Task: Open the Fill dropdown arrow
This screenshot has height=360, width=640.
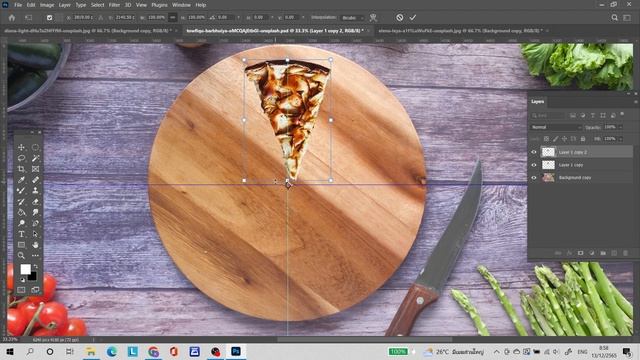Action: [620, 139]
